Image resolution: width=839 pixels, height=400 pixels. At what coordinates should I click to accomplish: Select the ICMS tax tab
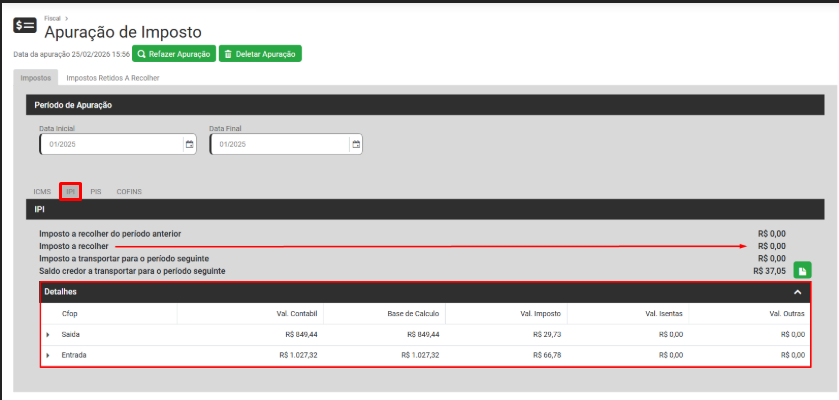point(42,190)
